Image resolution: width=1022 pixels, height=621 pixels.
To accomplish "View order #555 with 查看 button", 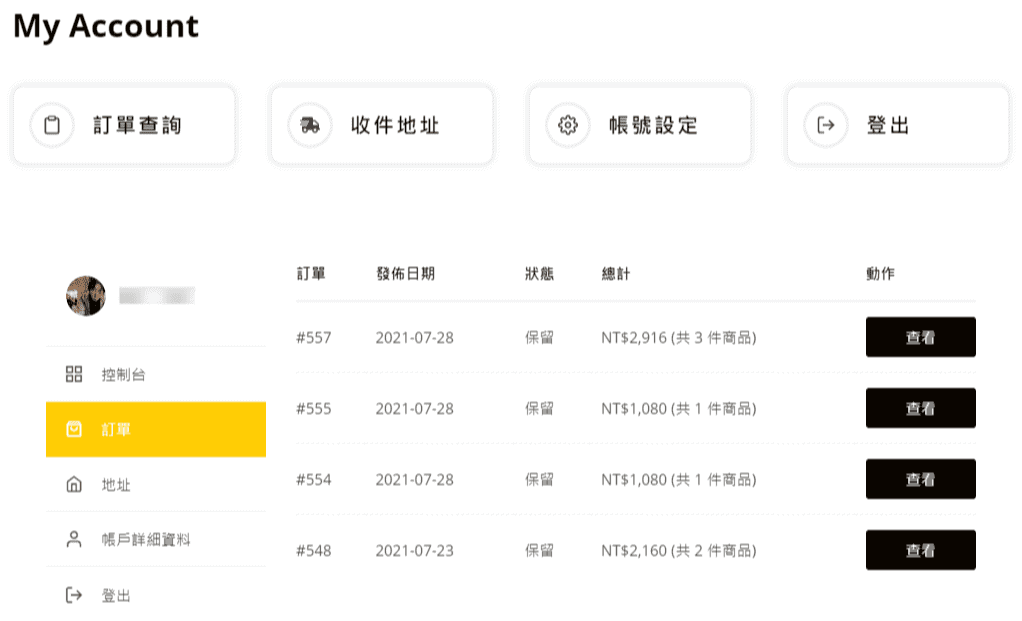I will (920, 408).
